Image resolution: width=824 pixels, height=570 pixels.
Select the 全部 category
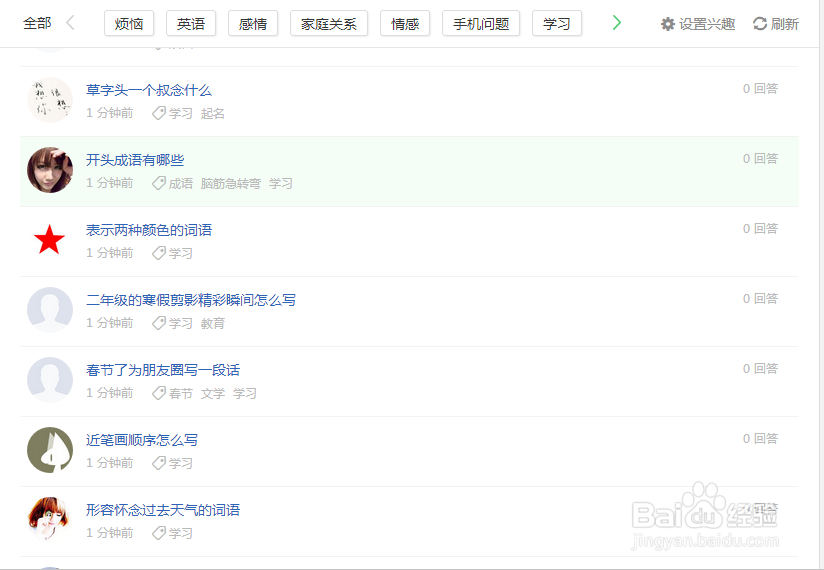click(37, 23)
